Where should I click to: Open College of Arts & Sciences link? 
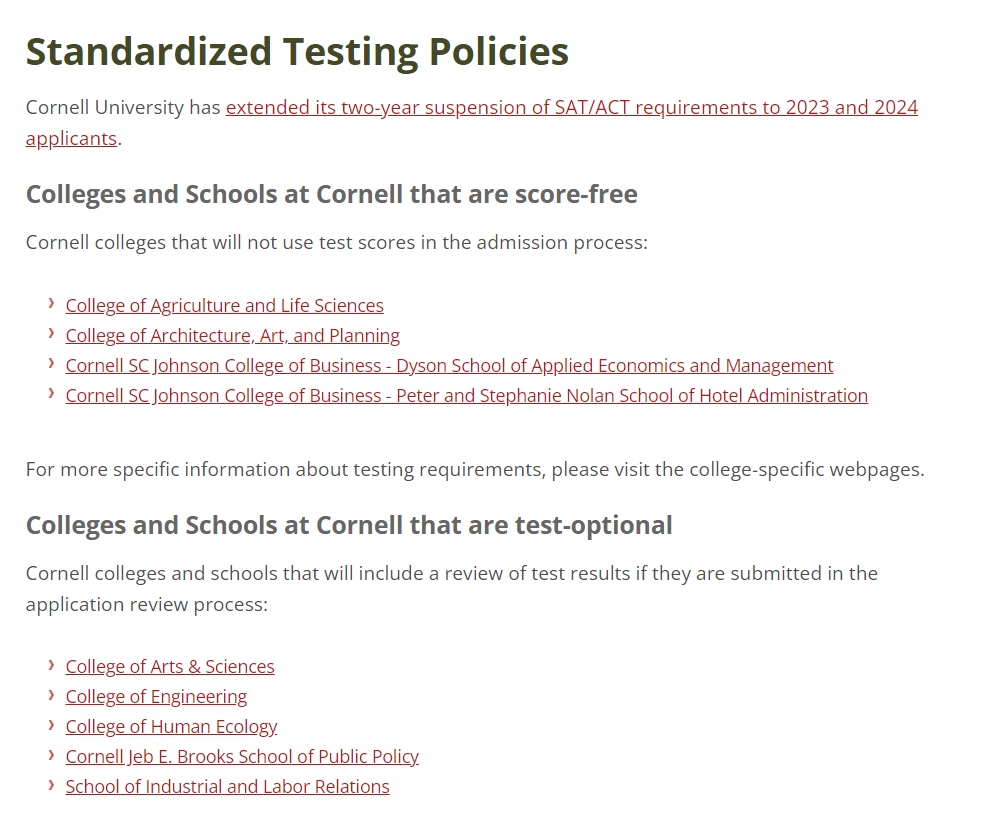coord(170,667)
